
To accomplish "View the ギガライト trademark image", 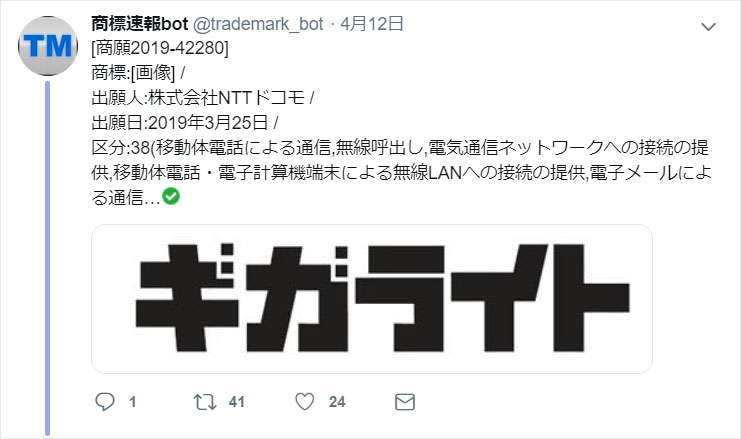I will tap(372, 299).
